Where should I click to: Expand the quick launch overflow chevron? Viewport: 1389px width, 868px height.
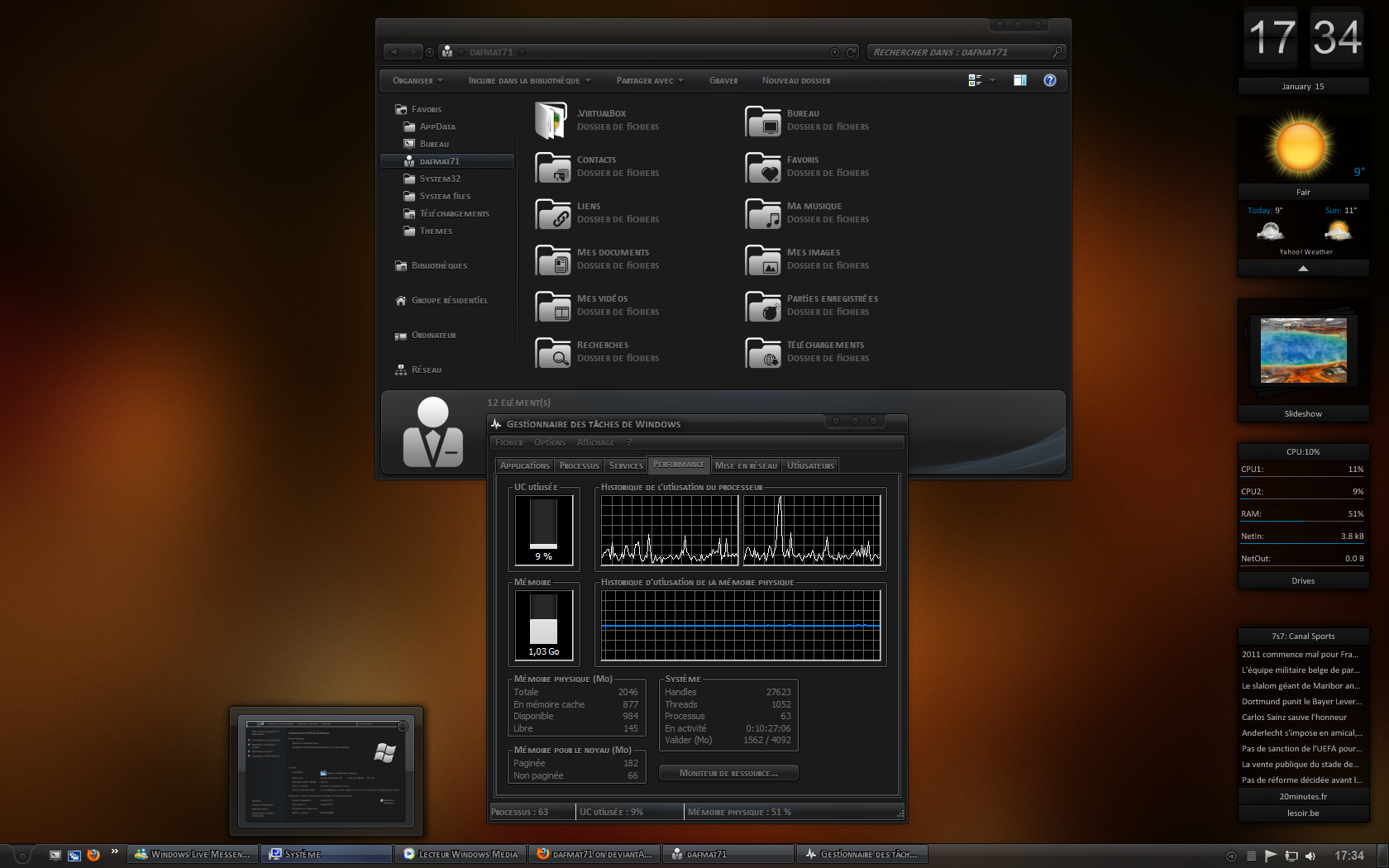pyautogui.click(x=114, y=851)
